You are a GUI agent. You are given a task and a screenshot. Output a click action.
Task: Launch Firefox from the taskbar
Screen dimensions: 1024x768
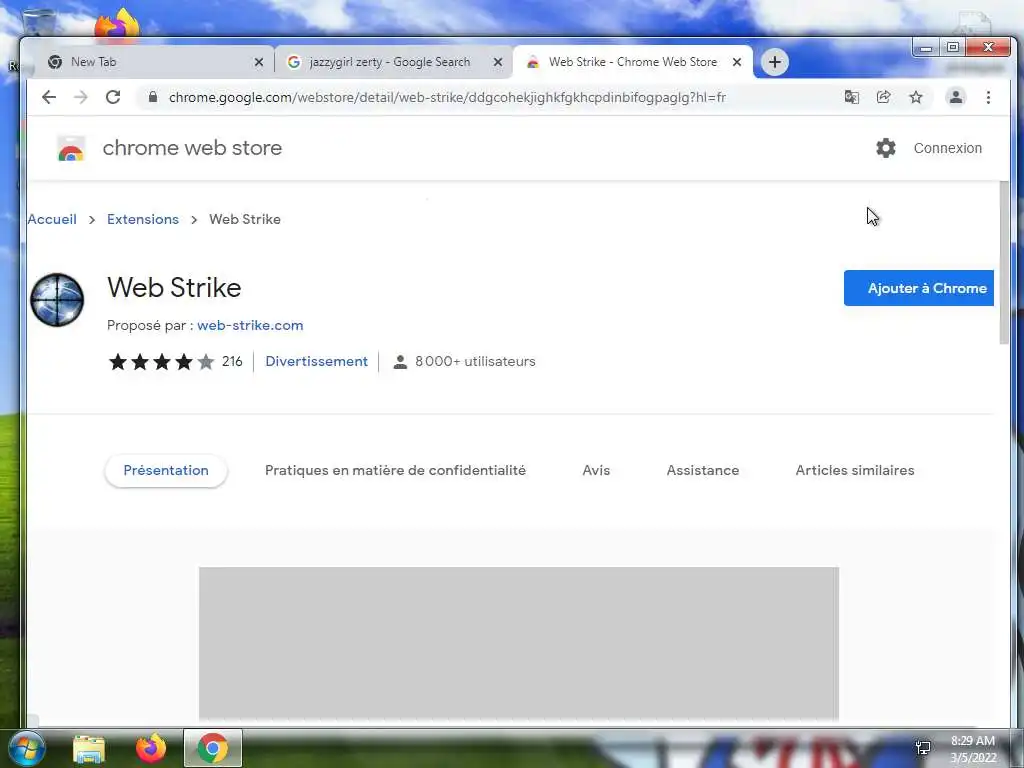pyautogui.click(x=151, y=748)
